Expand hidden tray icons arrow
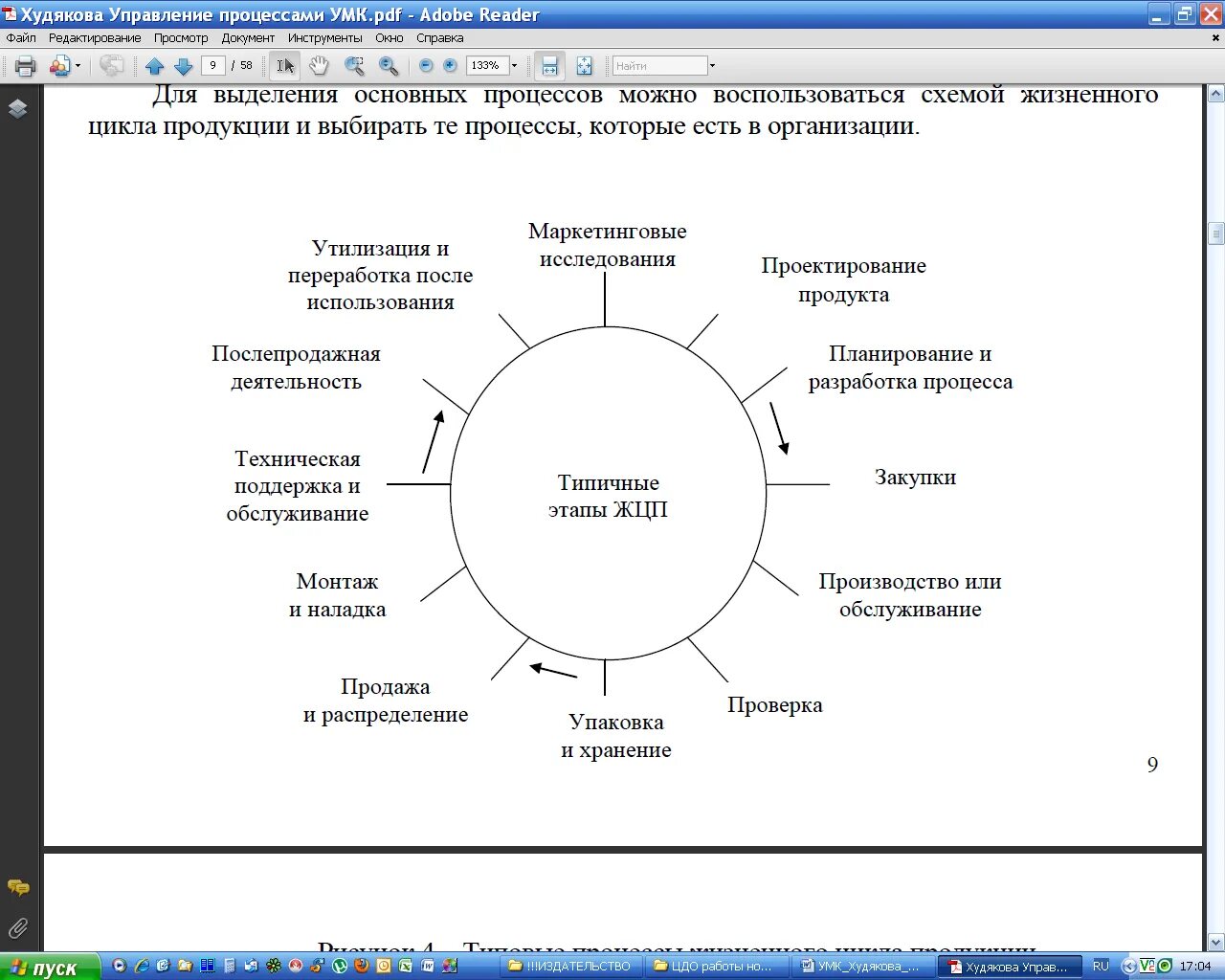The height and width of the screenshot is (980, 1225). pos(1129,967)
